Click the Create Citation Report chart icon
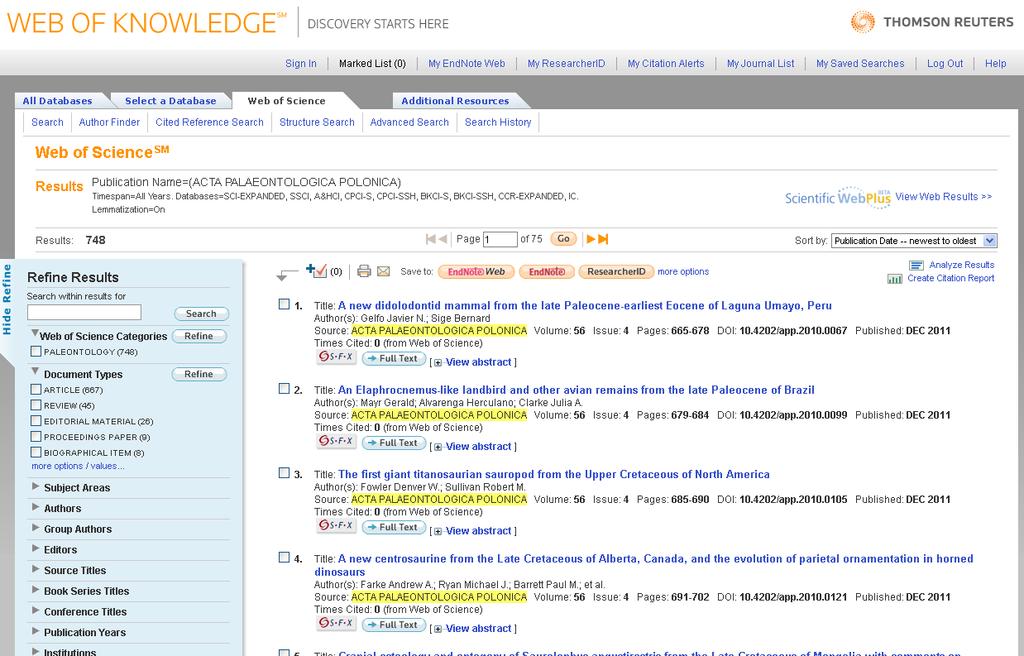 [895, 279]
